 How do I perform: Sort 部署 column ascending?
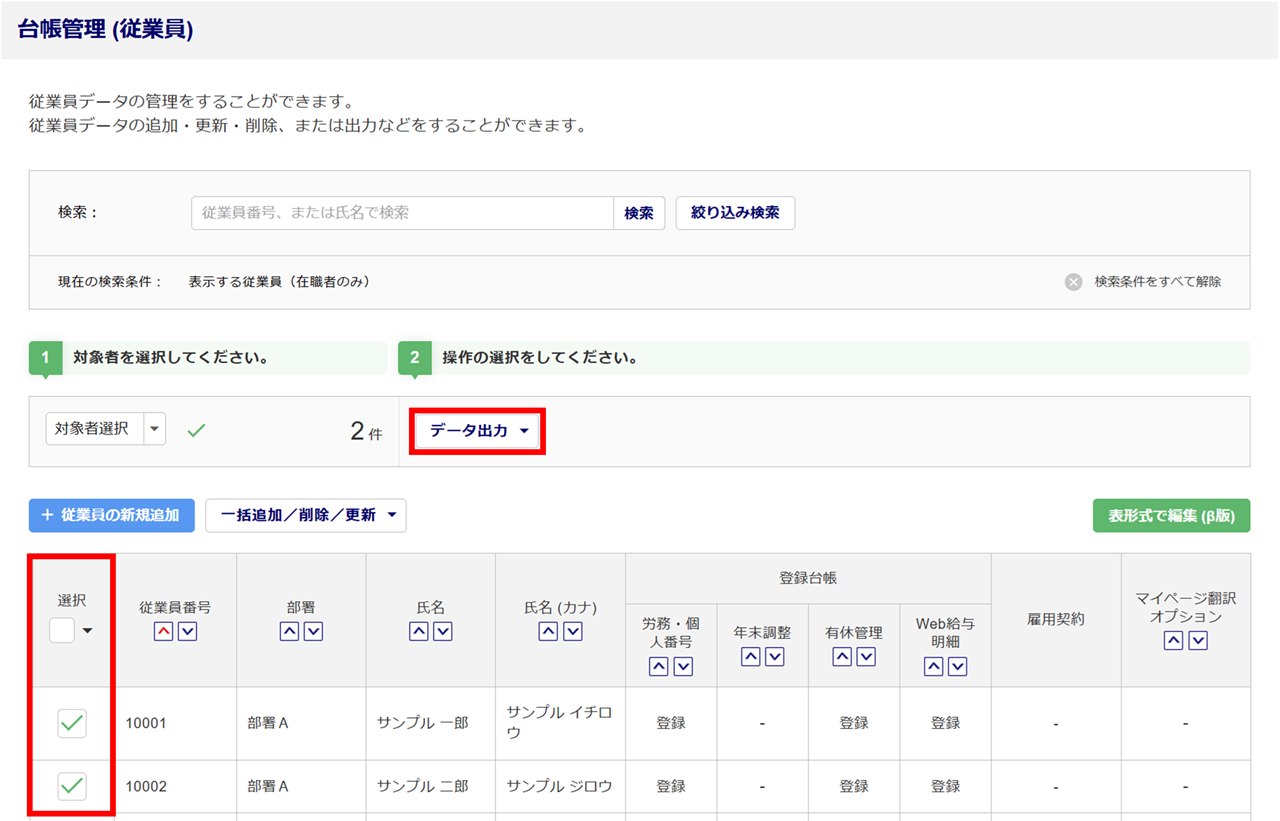point(289,631)
